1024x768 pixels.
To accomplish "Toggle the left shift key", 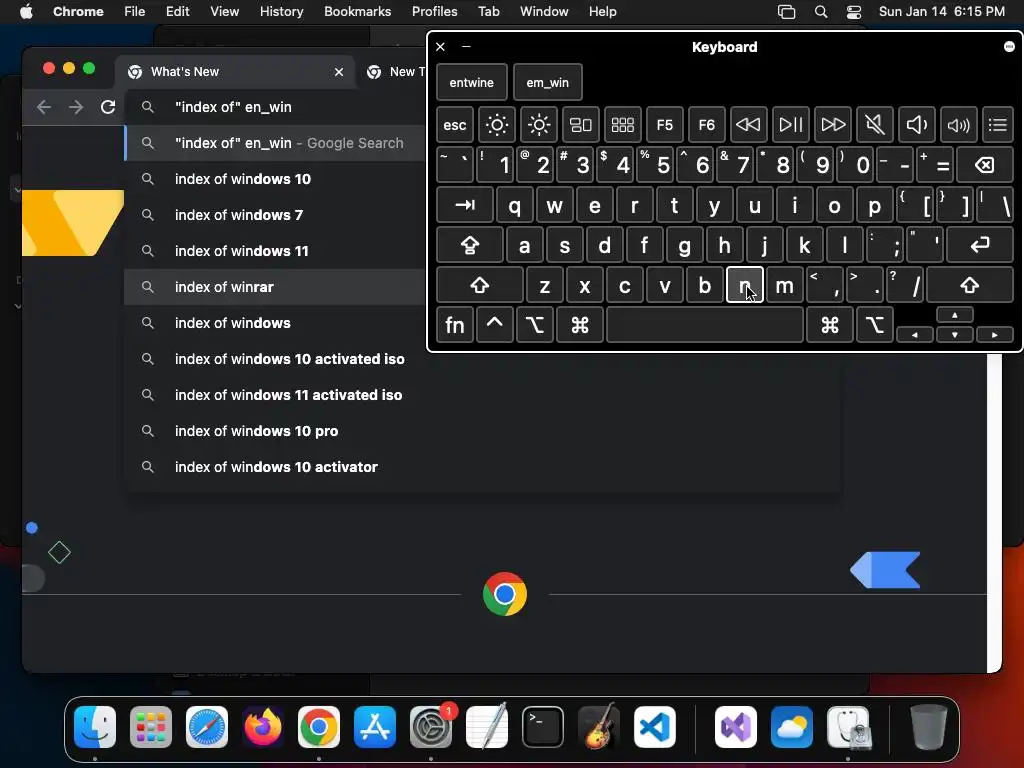I will point(479,285).
